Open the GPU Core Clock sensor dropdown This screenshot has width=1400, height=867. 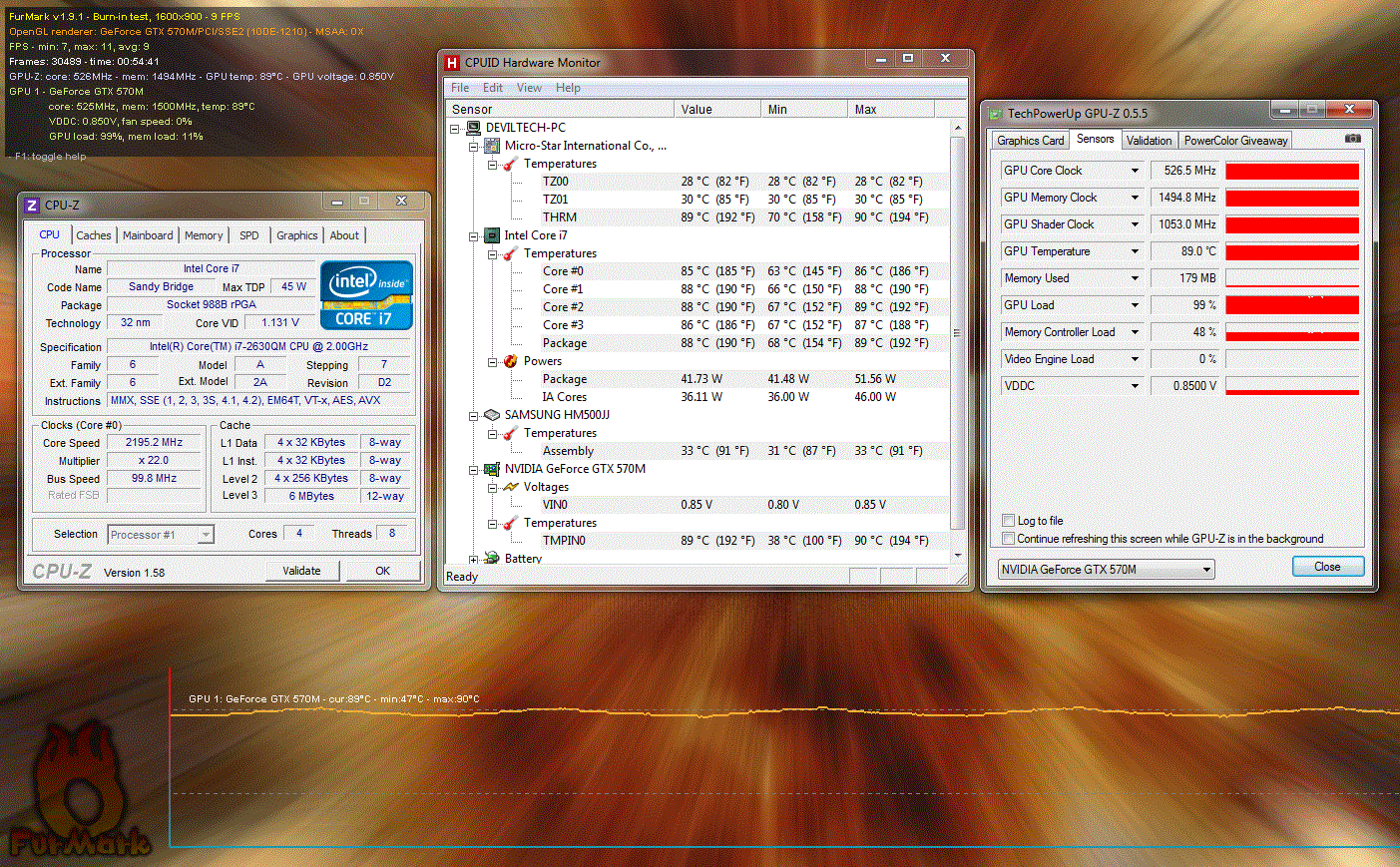1135,171
